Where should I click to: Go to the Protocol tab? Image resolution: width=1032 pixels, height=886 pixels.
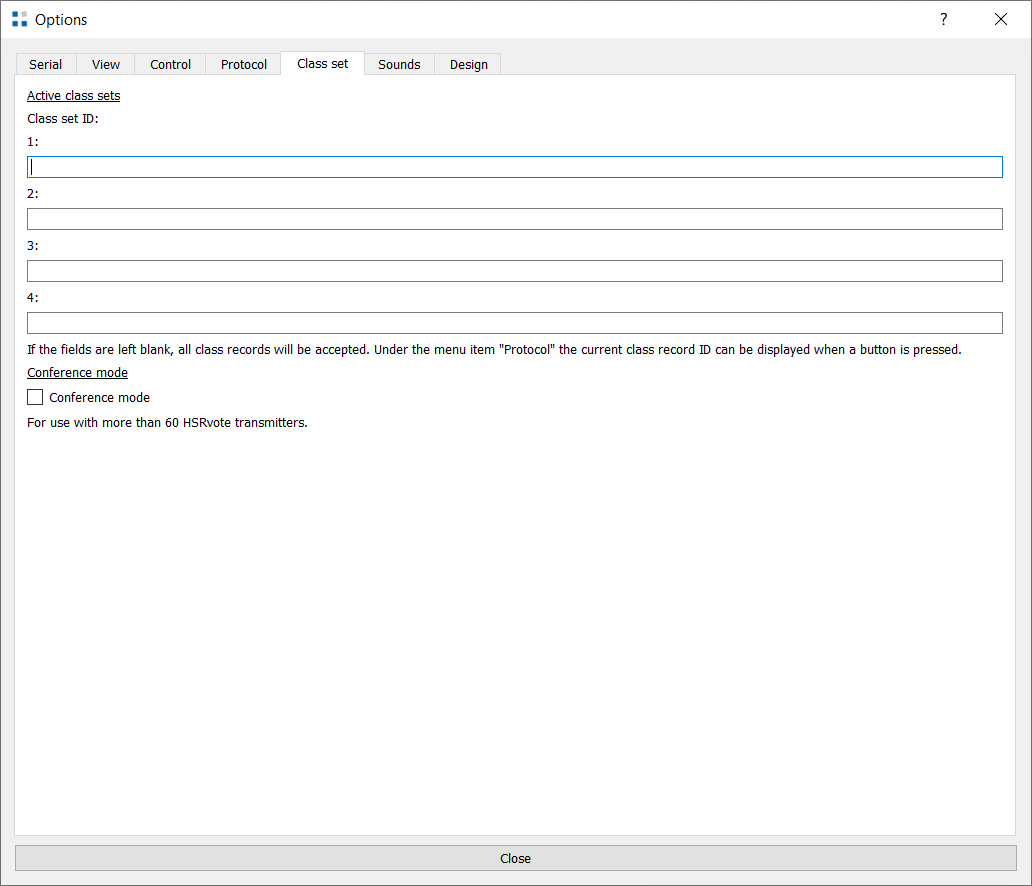click(244, 64)
